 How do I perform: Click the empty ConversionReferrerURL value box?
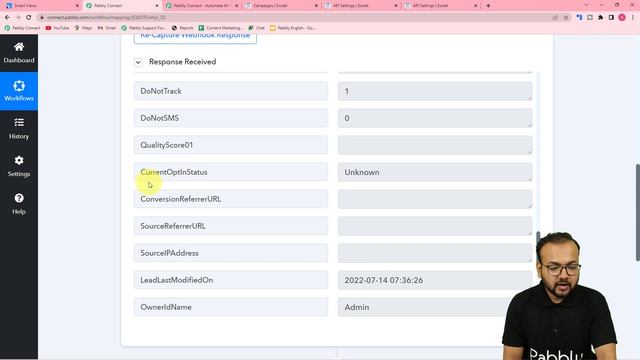pyautogui.click(x=435, y=199)
